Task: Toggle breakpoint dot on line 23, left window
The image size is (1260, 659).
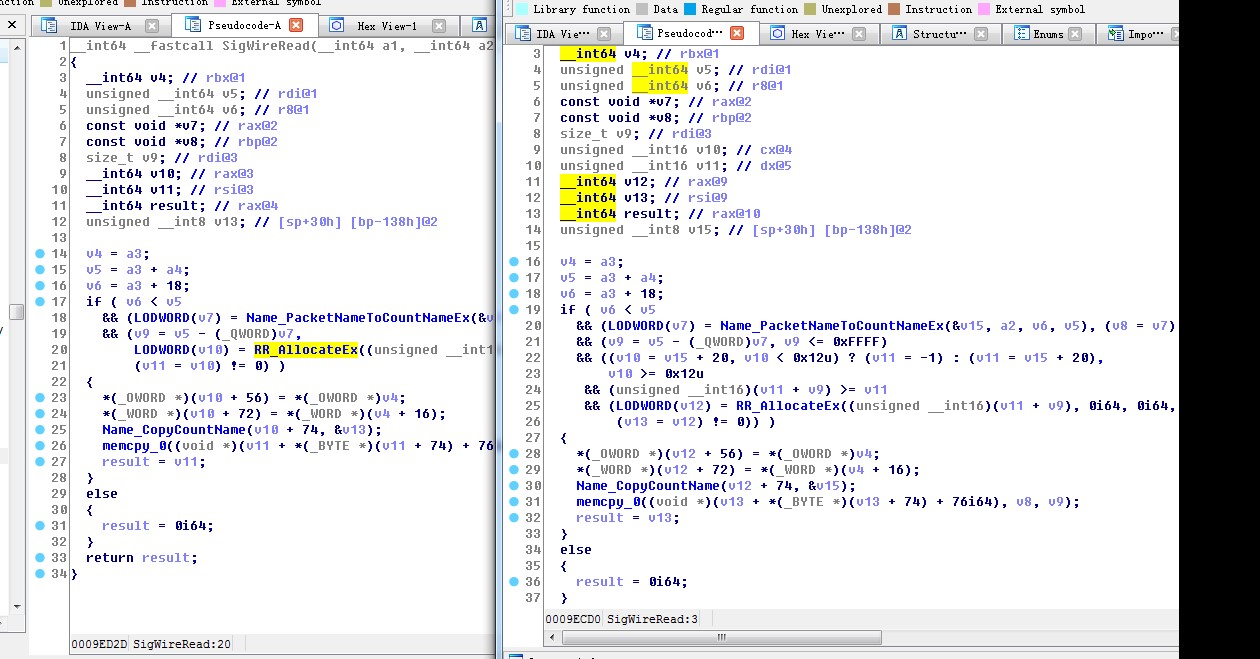Action: (40, 398)
